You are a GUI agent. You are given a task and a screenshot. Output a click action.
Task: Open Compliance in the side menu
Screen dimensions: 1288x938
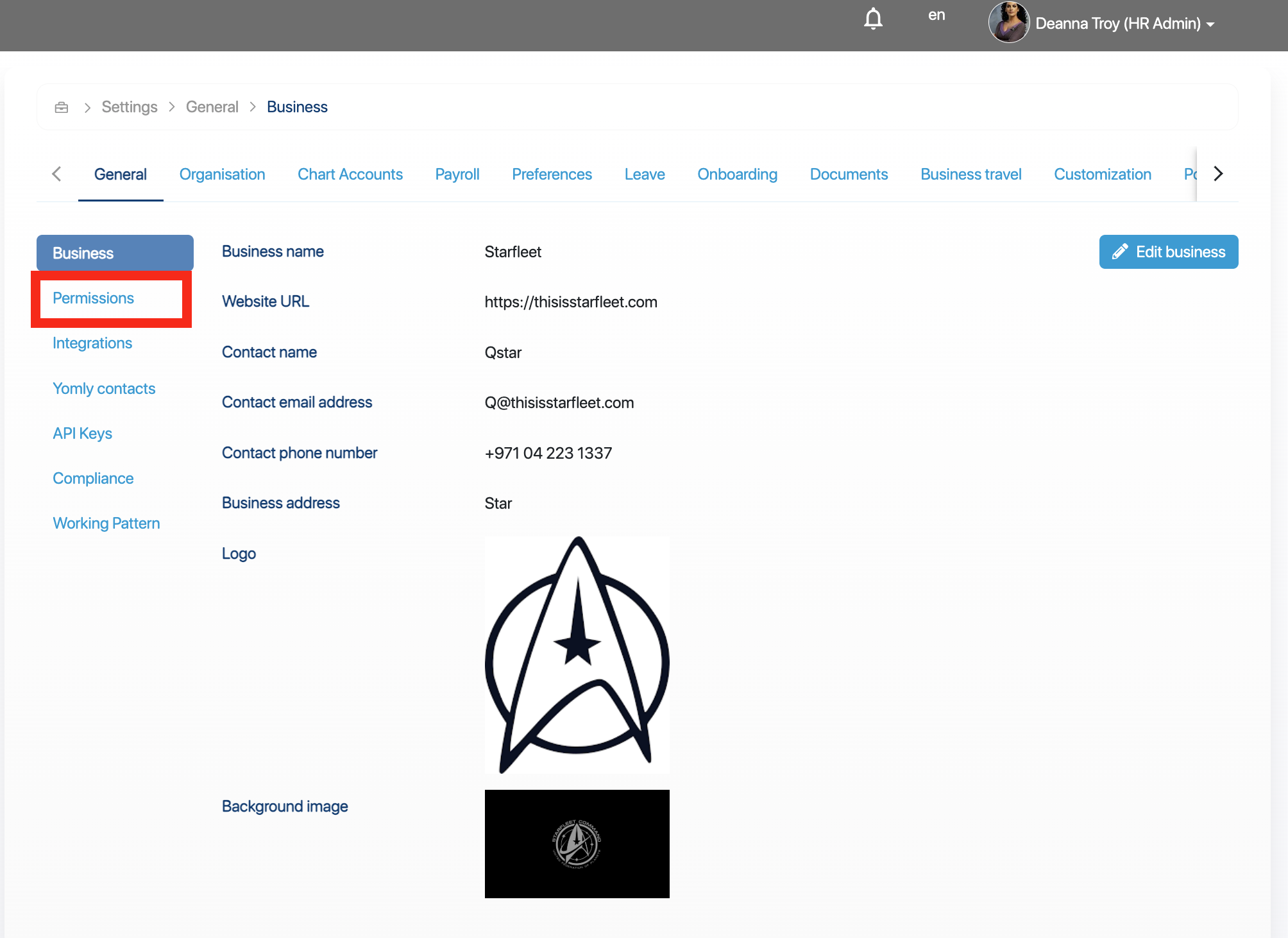click(93, 479)
